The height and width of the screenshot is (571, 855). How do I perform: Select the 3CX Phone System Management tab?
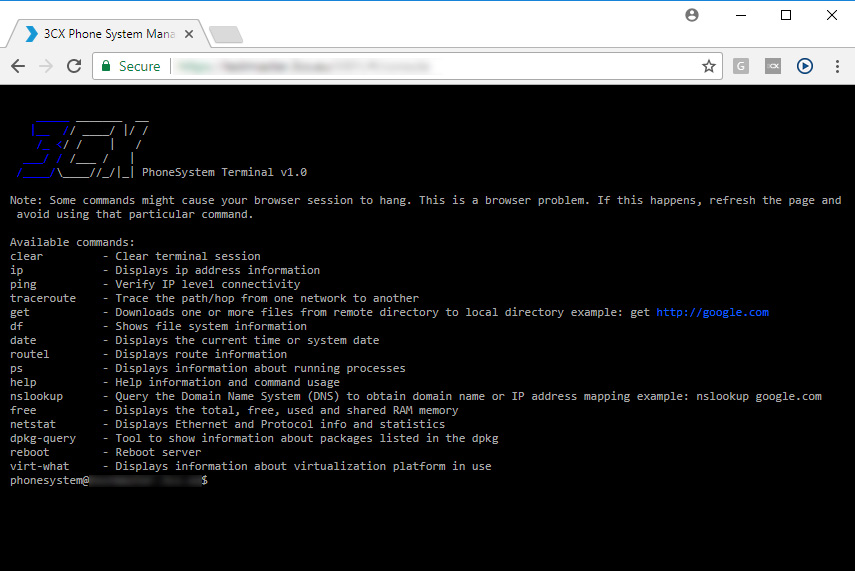(107, 34)
